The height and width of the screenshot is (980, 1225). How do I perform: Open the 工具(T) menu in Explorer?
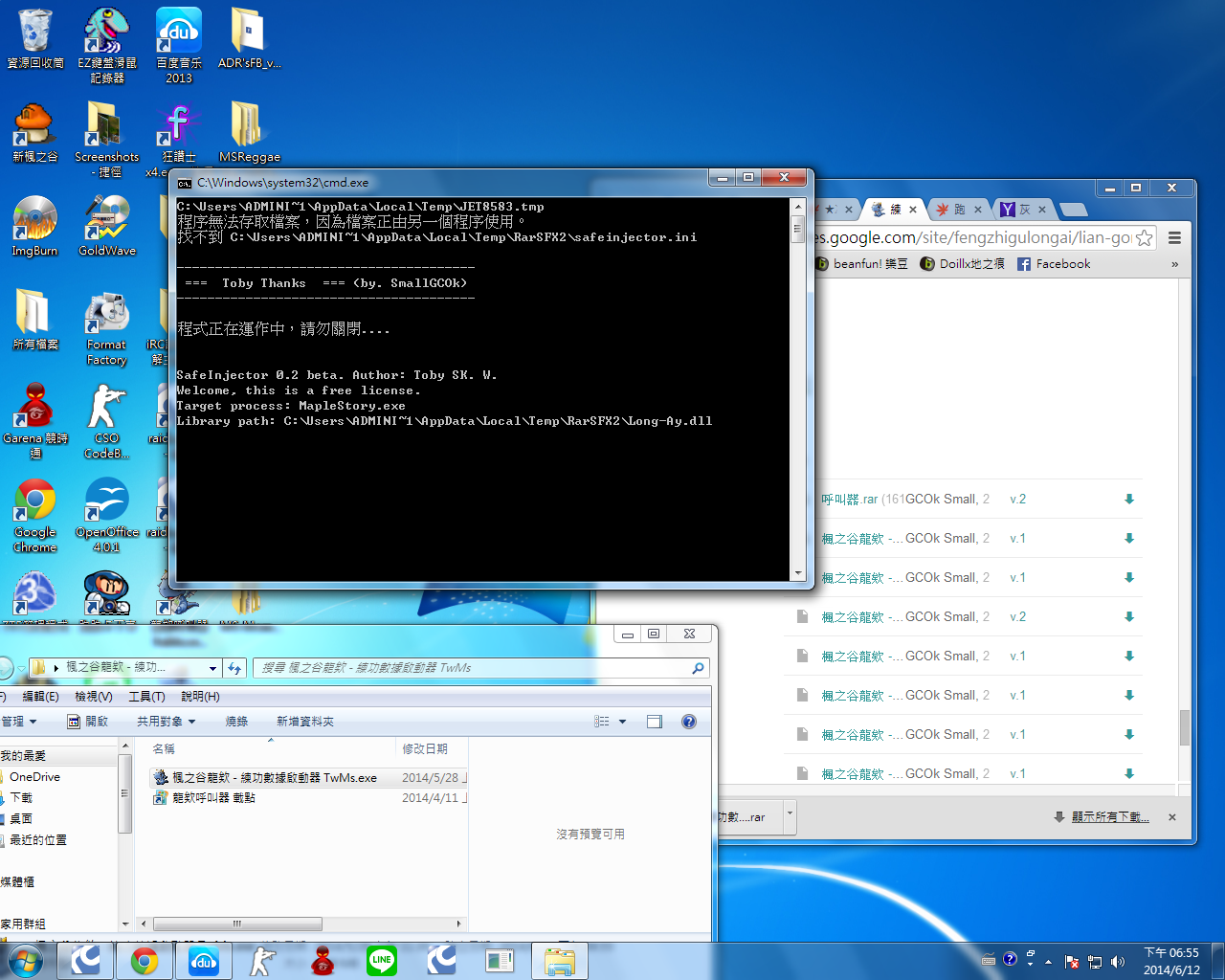(146, 697)
